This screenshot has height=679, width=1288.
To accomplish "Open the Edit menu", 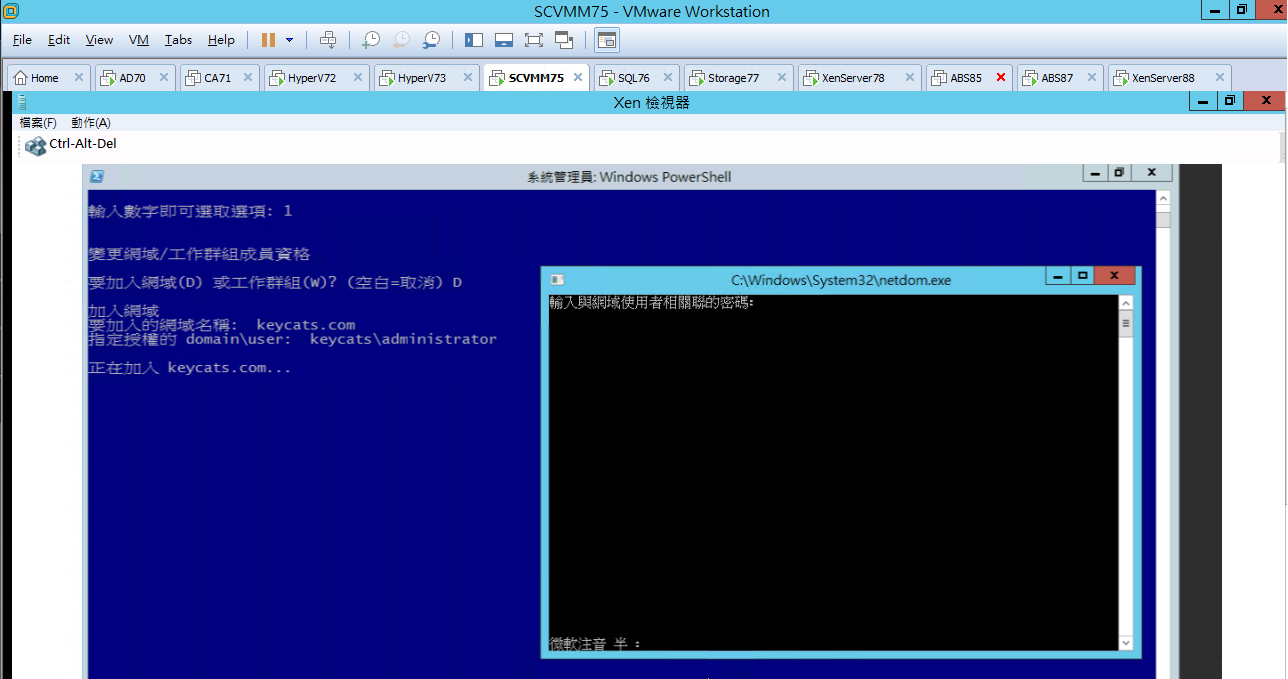I will pyautogui.click(x=59, y=40).
